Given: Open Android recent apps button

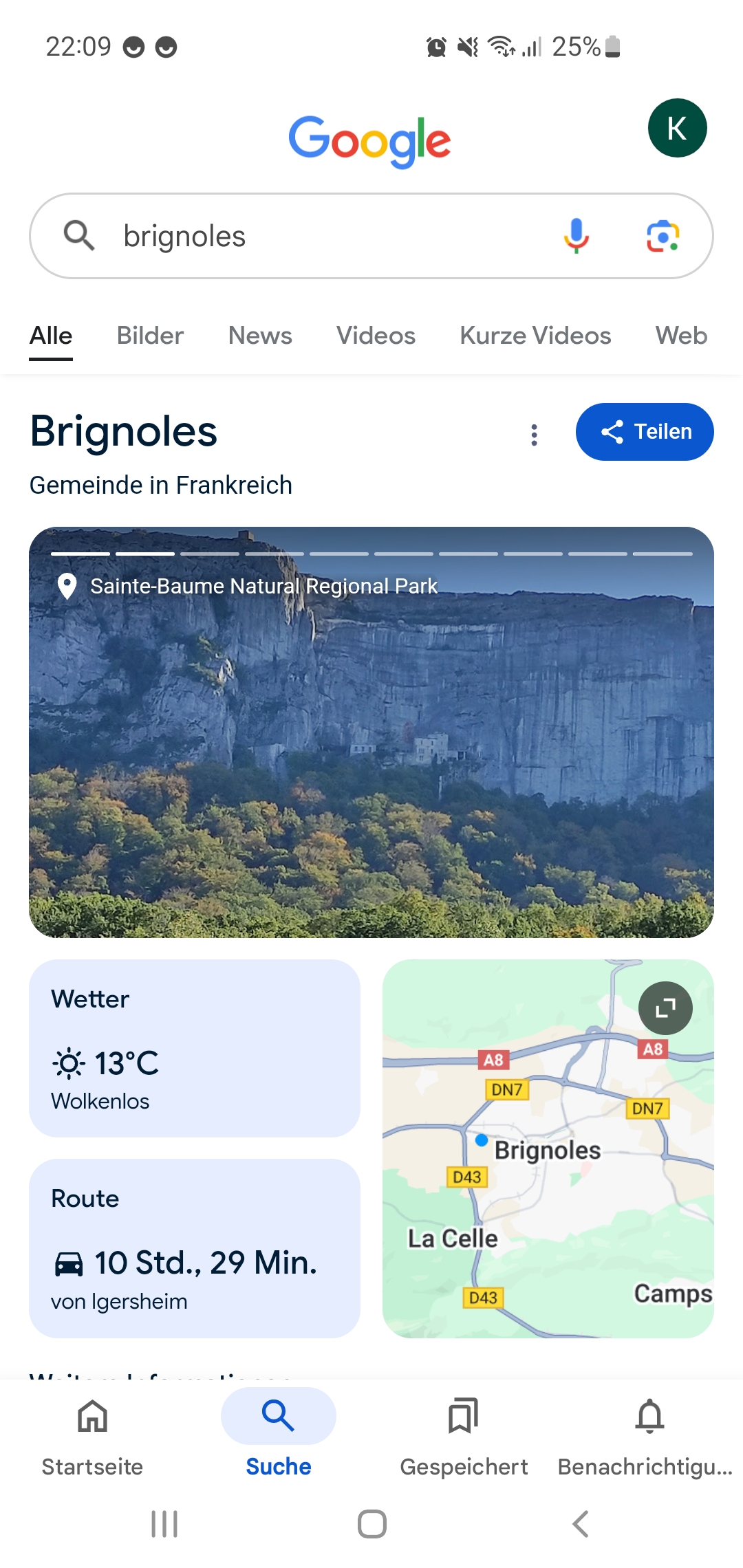Looking at the screenshot, I should coord(164,1524).
